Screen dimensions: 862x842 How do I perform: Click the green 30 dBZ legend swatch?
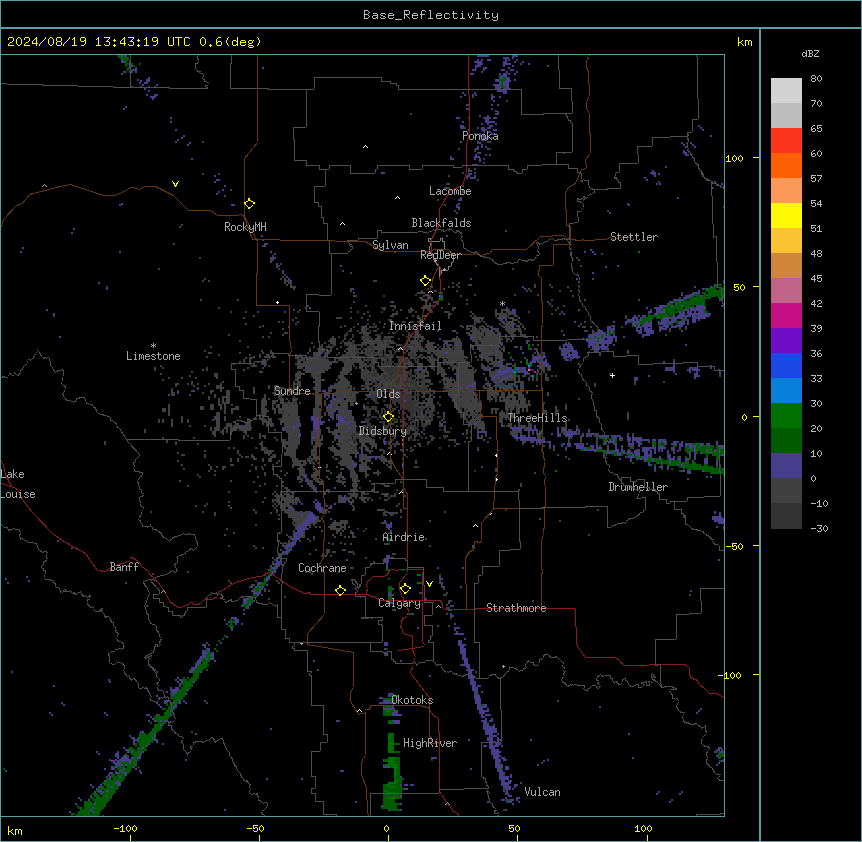point(786,416)
